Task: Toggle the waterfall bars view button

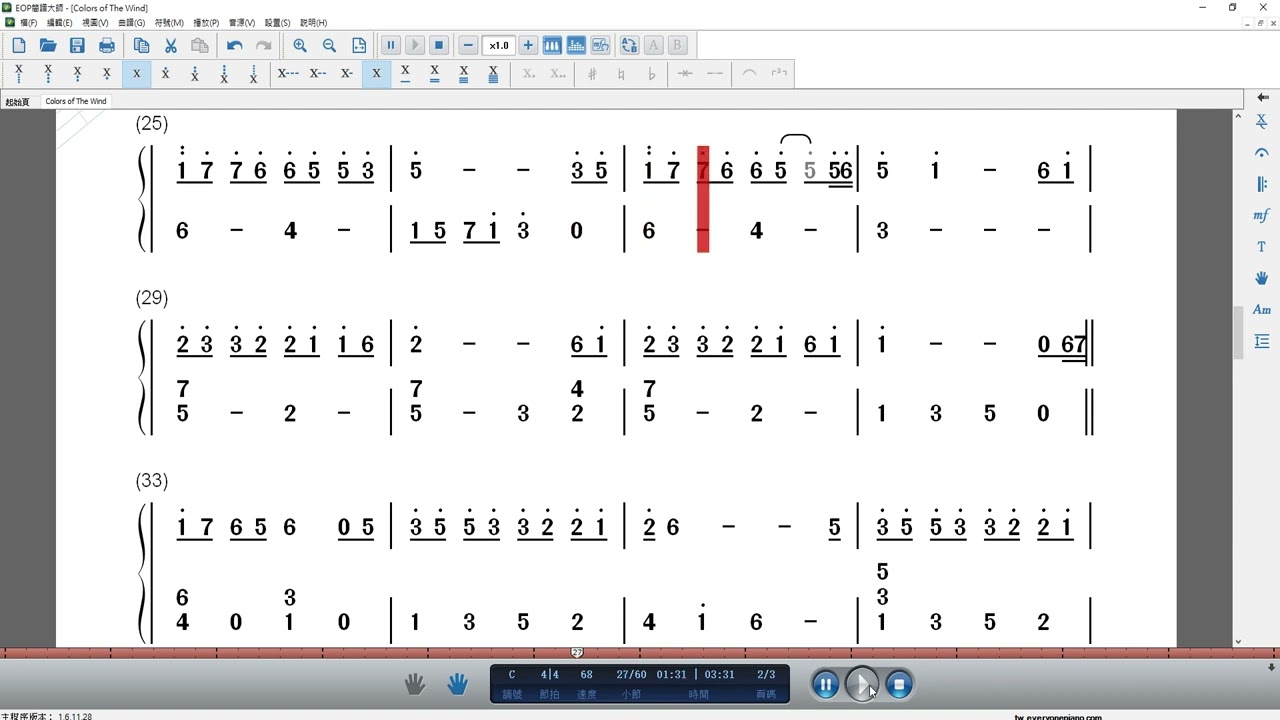Action: 576,45
